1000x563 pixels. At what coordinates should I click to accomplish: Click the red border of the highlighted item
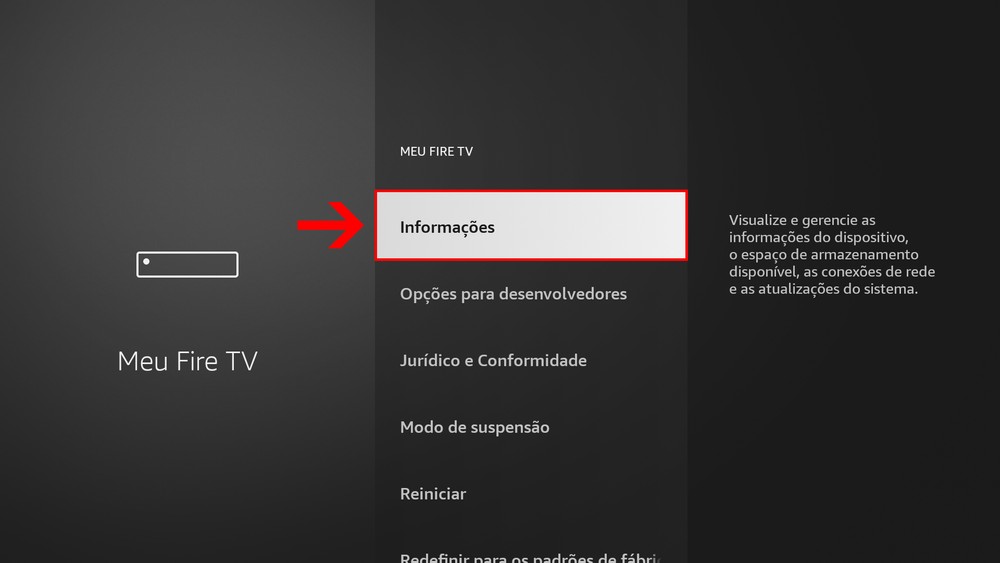pyautogui.click(x=531, y=191)
